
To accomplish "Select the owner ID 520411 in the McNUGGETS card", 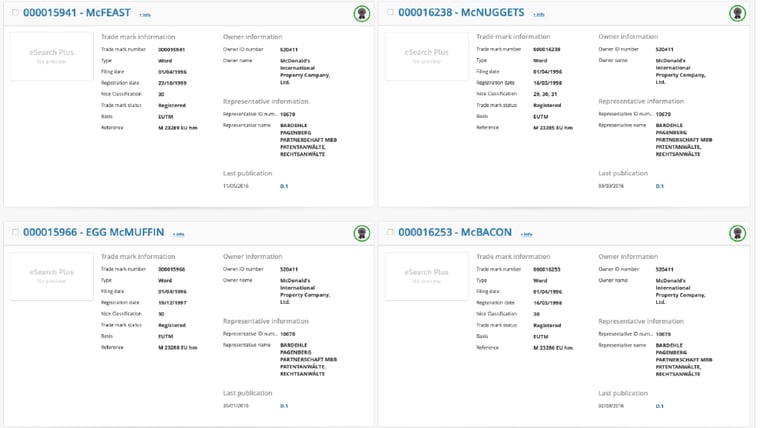I will pos(665,49).
